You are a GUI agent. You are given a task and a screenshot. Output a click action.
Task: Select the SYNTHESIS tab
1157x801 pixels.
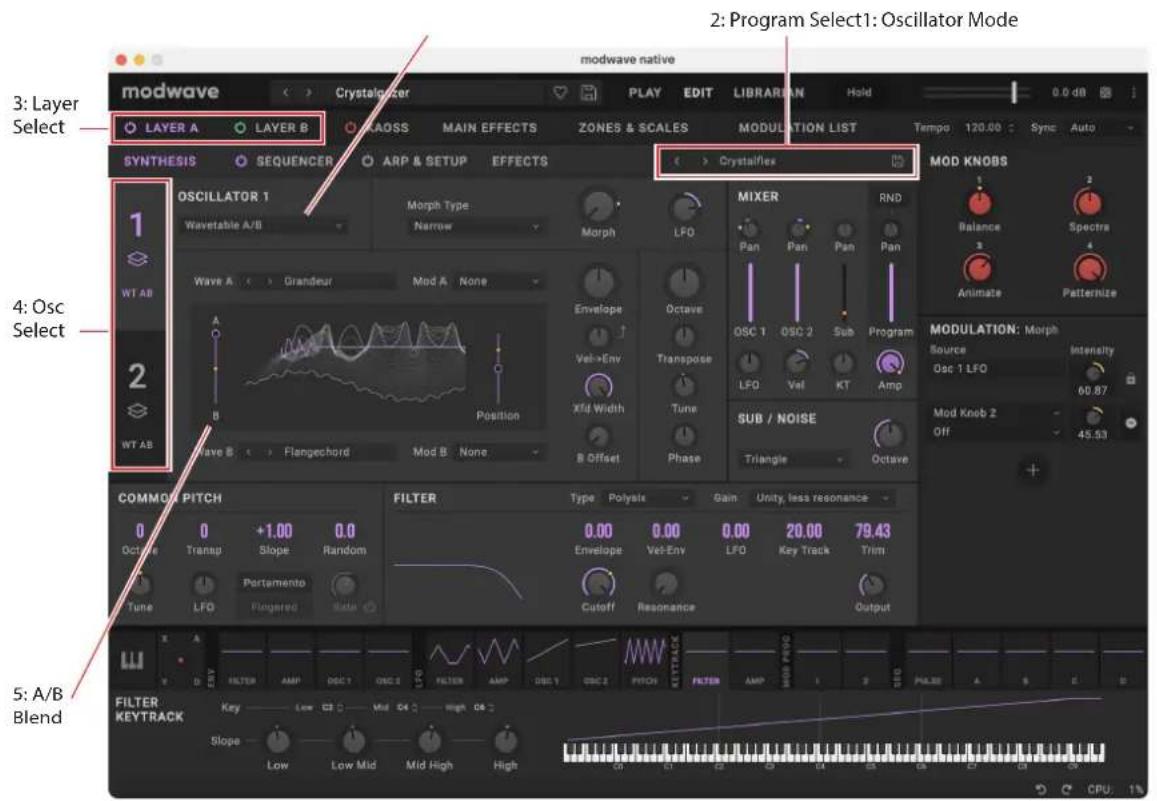(159, 161)
